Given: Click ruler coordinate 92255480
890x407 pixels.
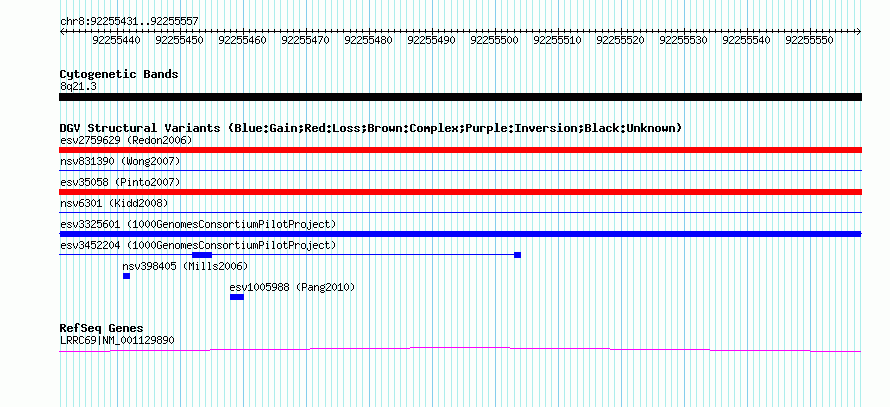Looking at the screenshot, I should (x=368, y=41).
